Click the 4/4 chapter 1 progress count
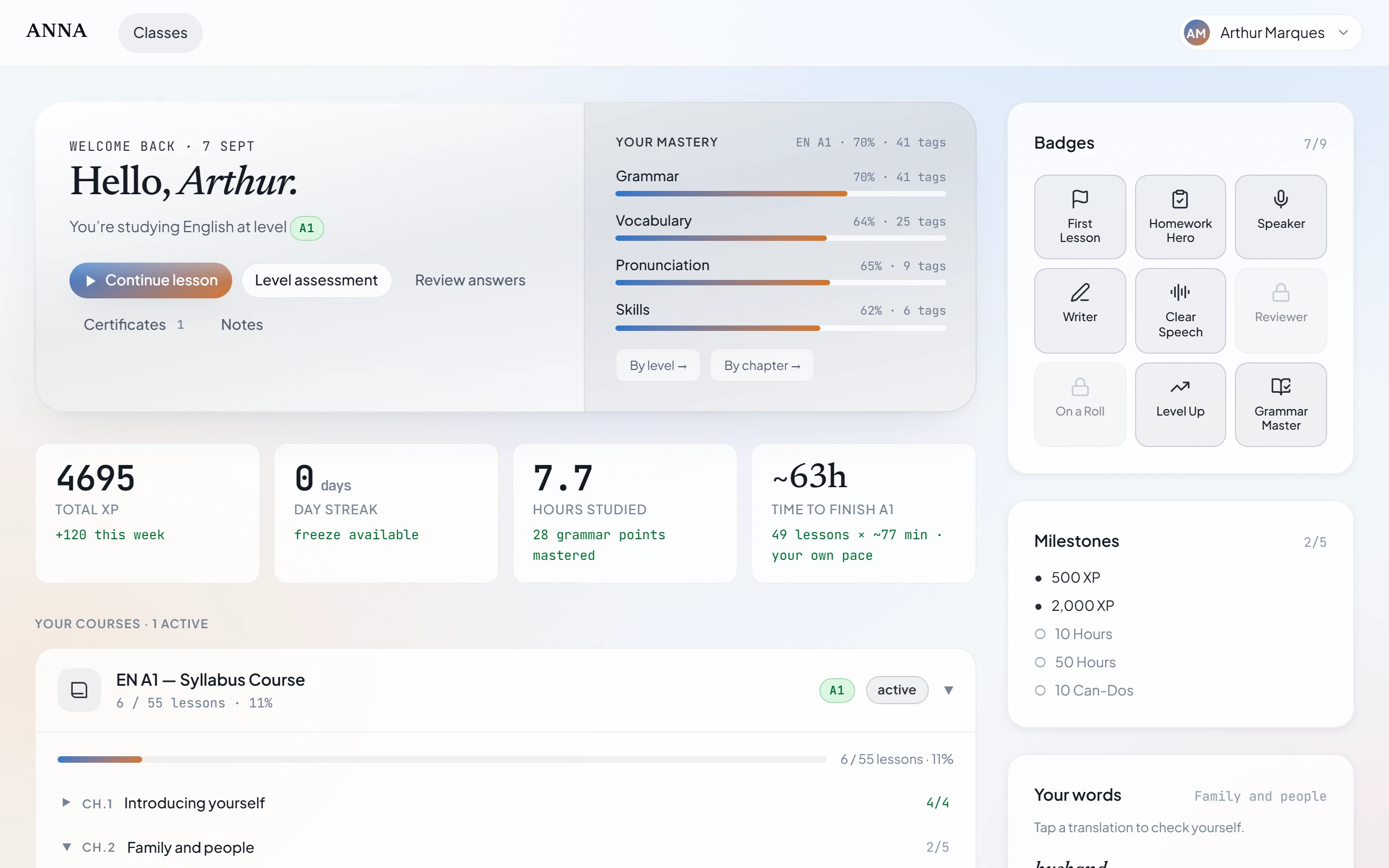This screenshot has height=868, width=1389. click(x=938, y=802)
